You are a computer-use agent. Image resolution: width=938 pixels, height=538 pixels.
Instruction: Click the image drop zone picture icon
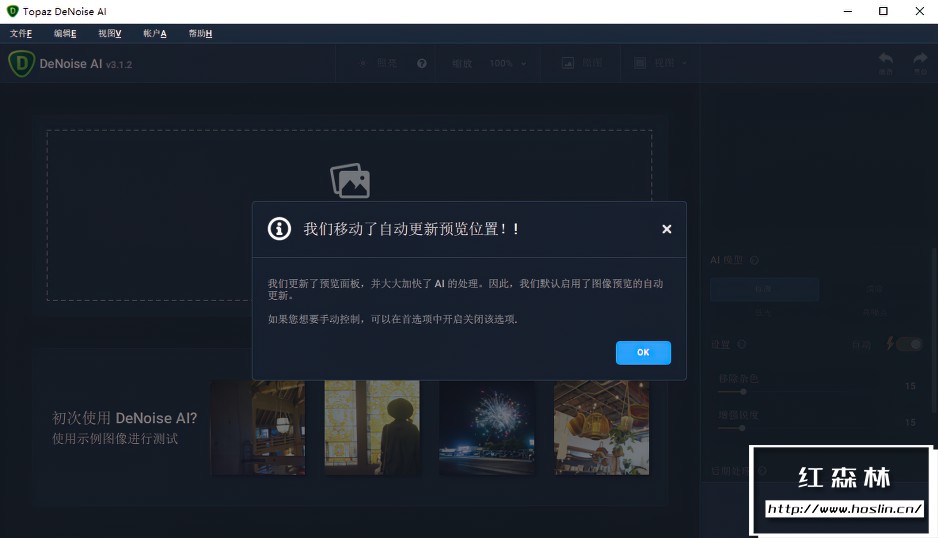coord(350,181)
